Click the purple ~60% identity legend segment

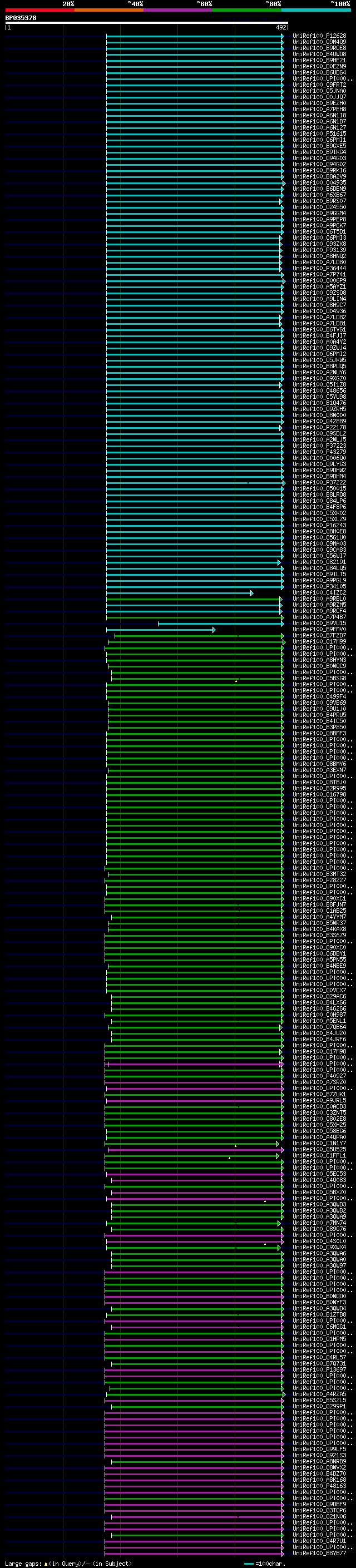tap(179, 10)
